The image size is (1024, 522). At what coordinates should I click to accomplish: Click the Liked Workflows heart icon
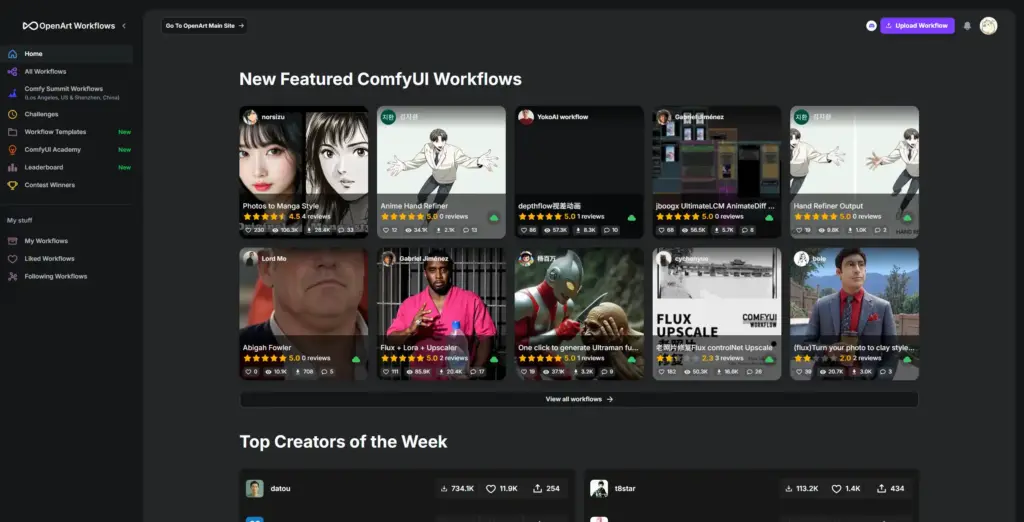point(12,259)
